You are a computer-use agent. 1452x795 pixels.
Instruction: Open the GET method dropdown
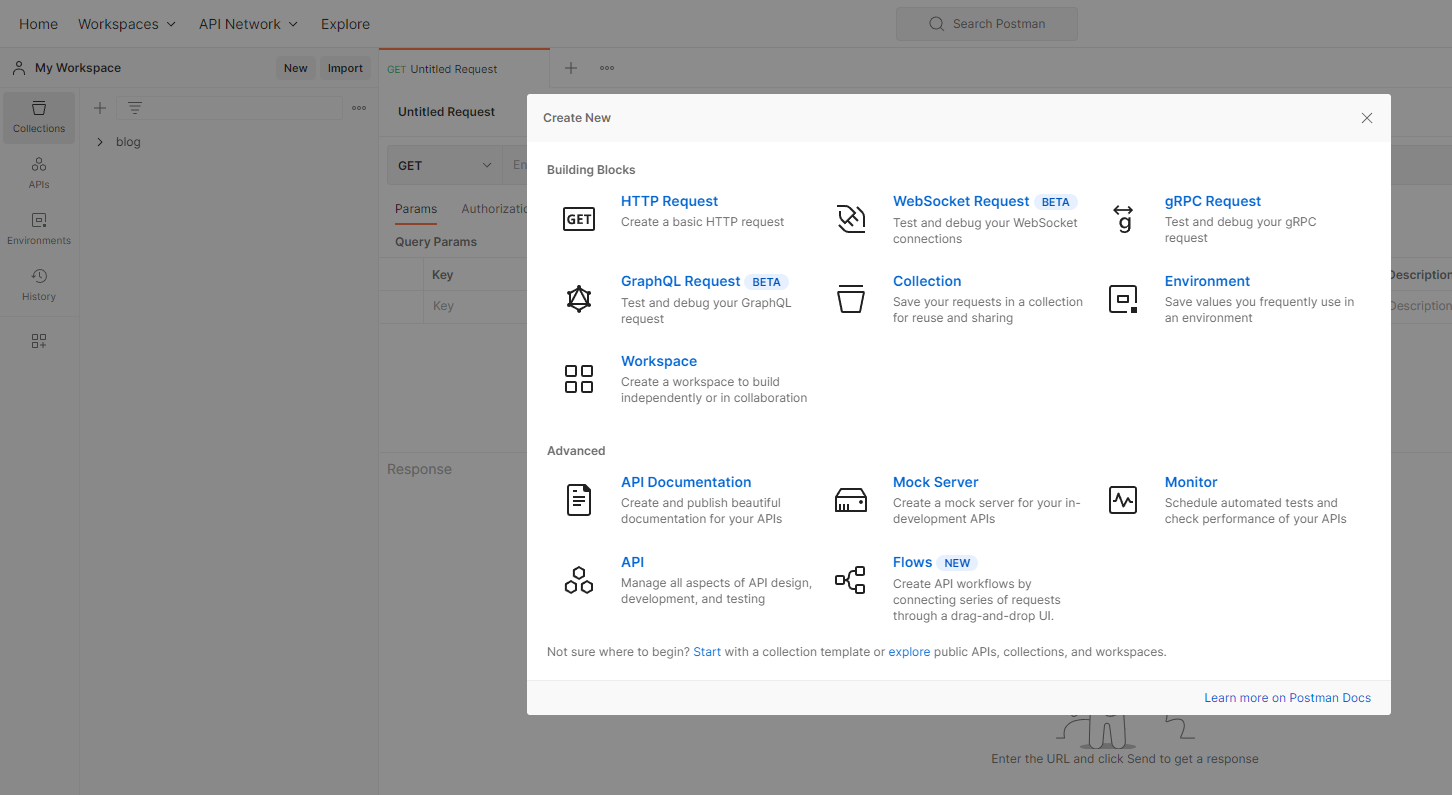click(444, 165)
